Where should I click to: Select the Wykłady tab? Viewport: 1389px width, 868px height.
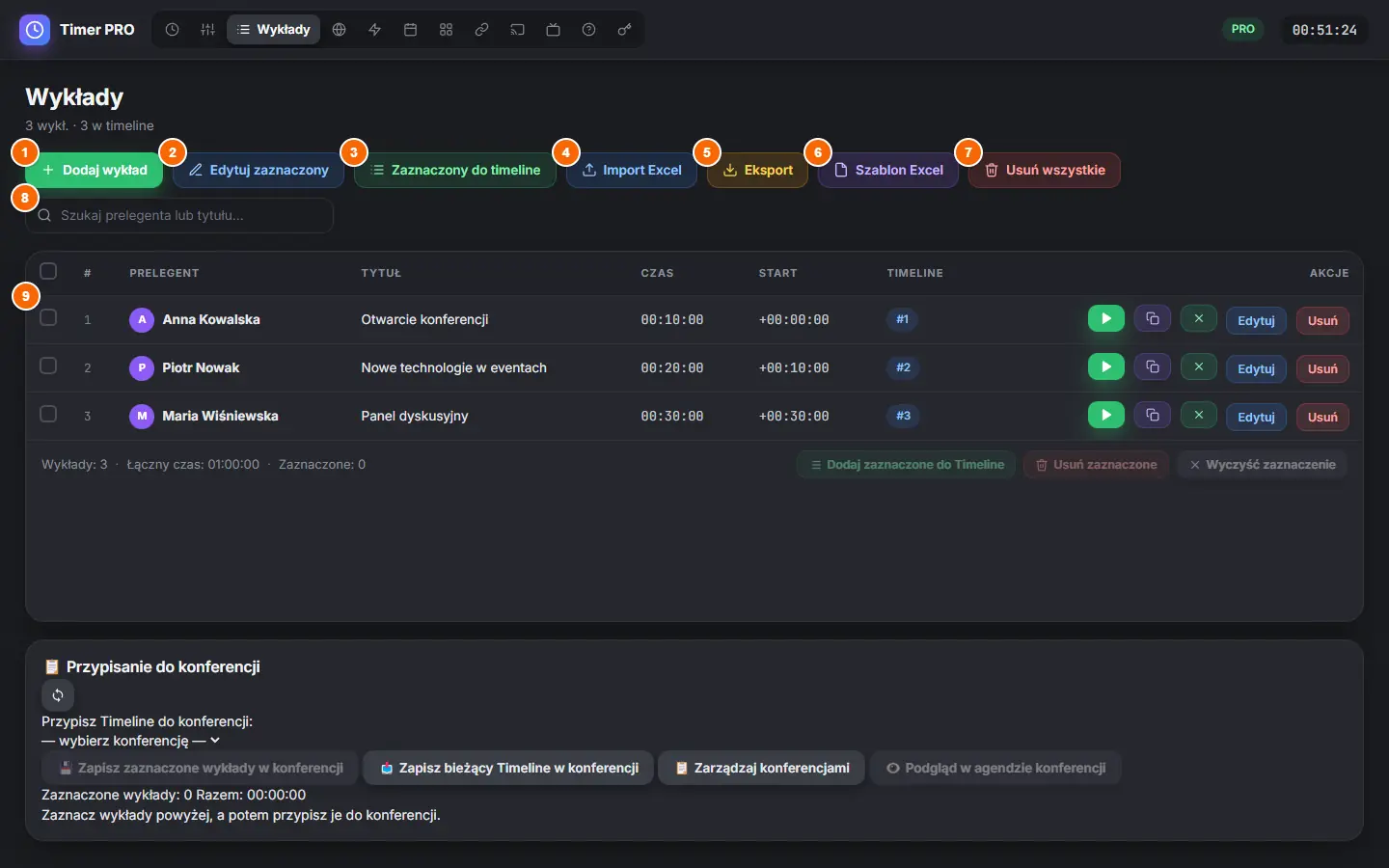[274, 30]
